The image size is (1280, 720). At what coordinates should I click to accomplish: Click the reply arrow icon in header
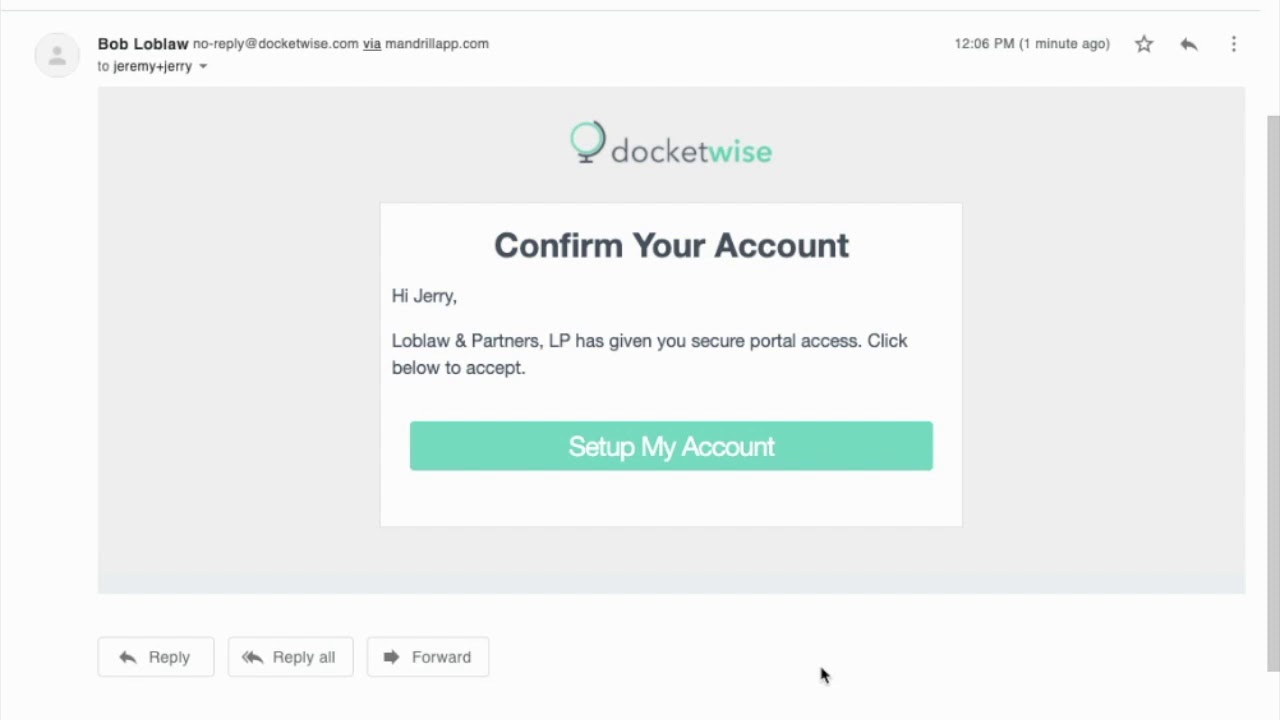coord(1188,44)
